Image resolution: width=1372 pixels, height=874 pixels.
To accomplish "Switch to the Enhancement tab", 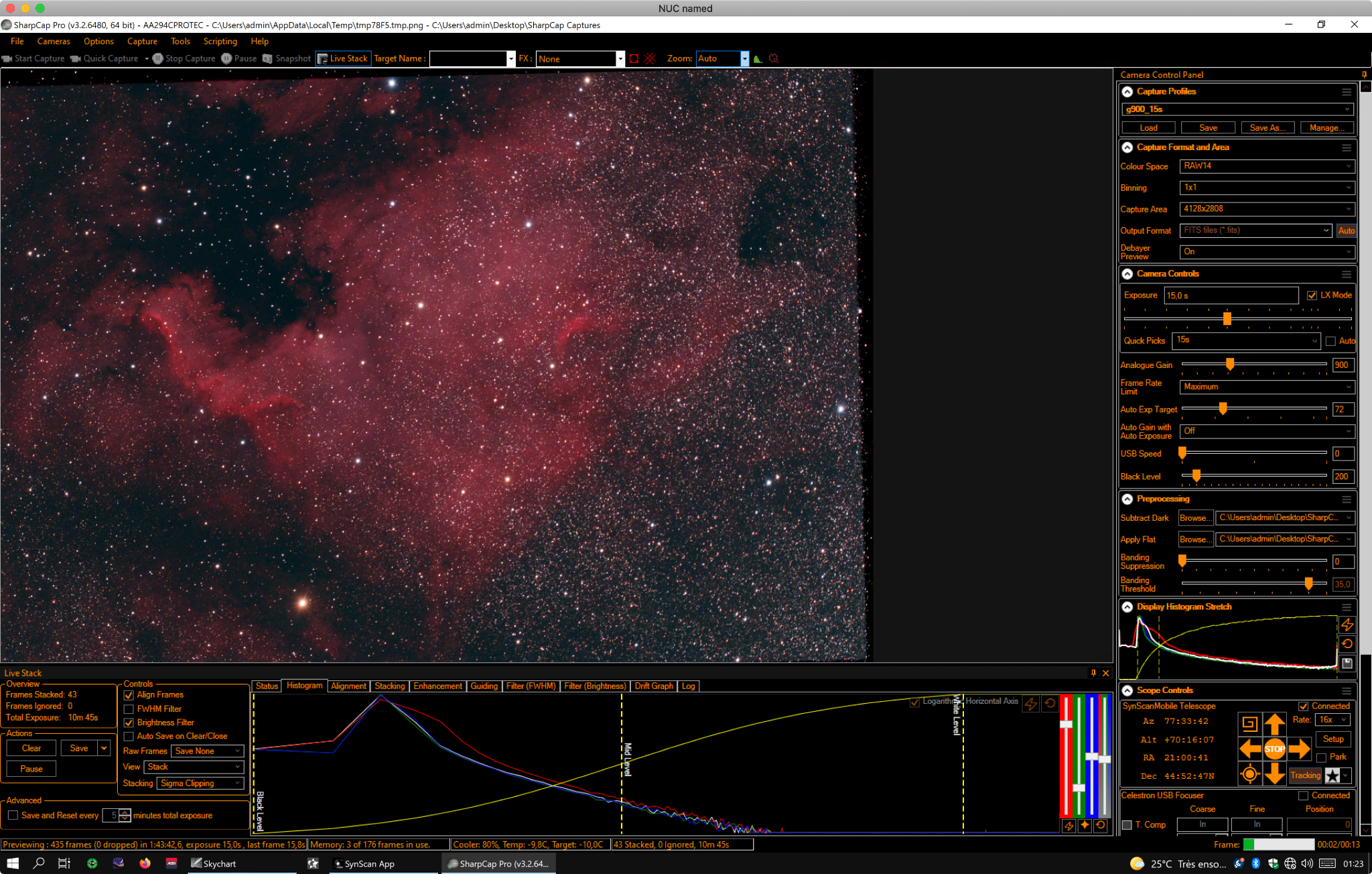I will click(437, 686).
